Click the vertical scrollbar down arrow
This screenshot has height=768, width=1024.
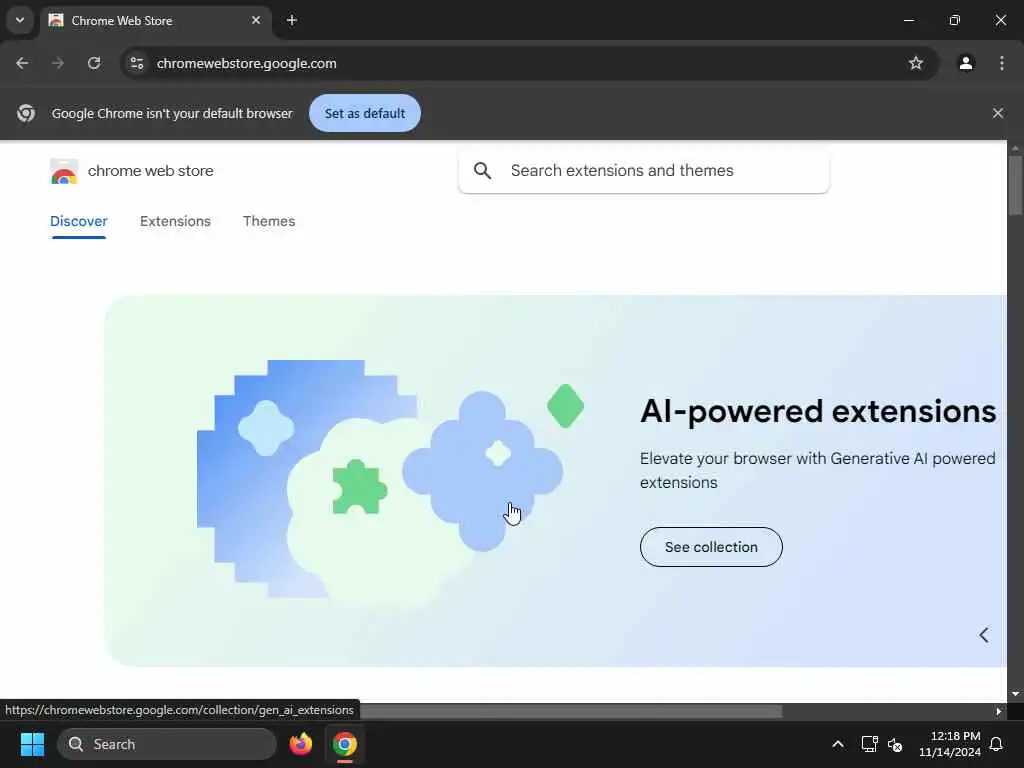coord(1015,694)
